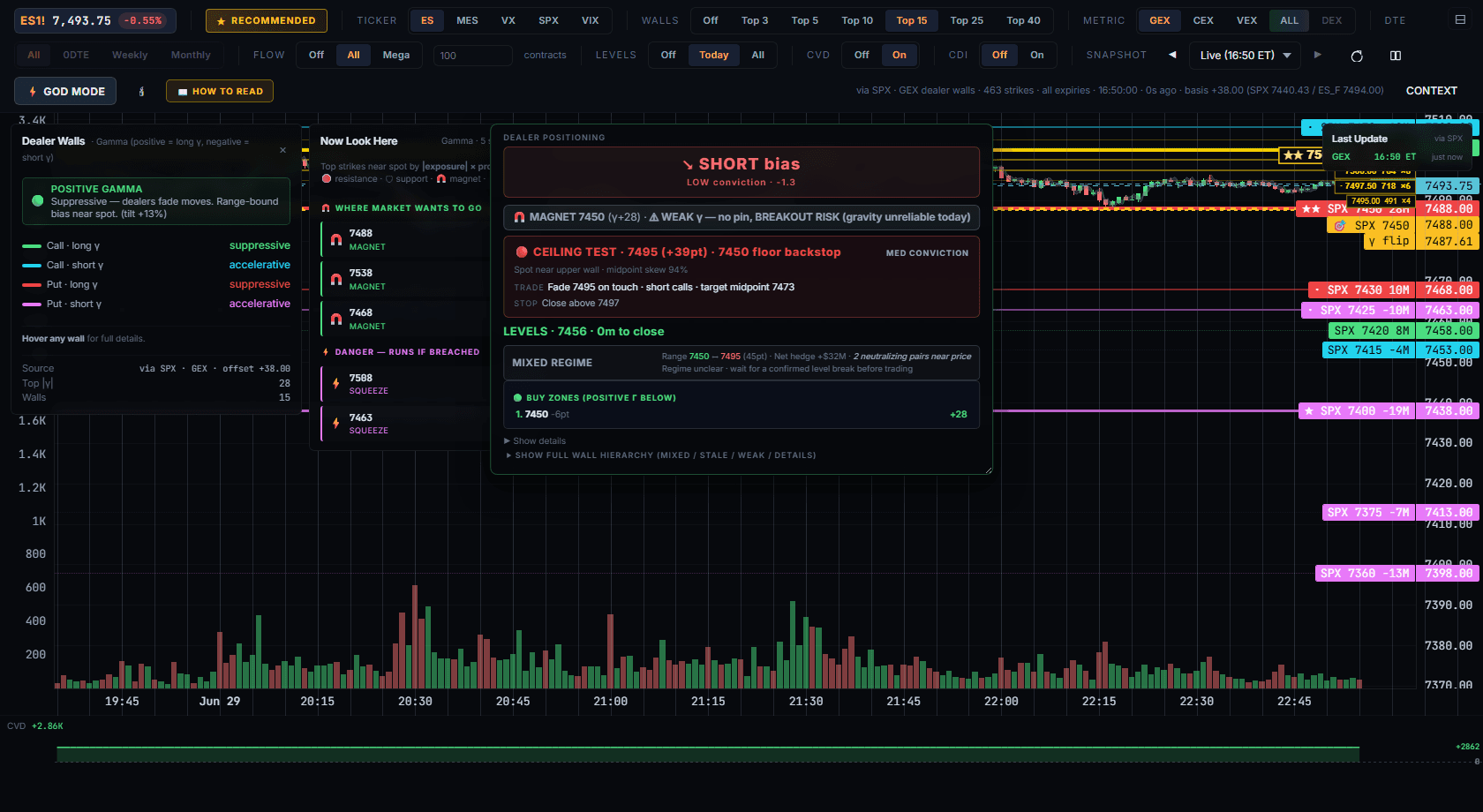Click the star icon in Recommended button
The image size is (1483, 812).
[x=221, y=20]
